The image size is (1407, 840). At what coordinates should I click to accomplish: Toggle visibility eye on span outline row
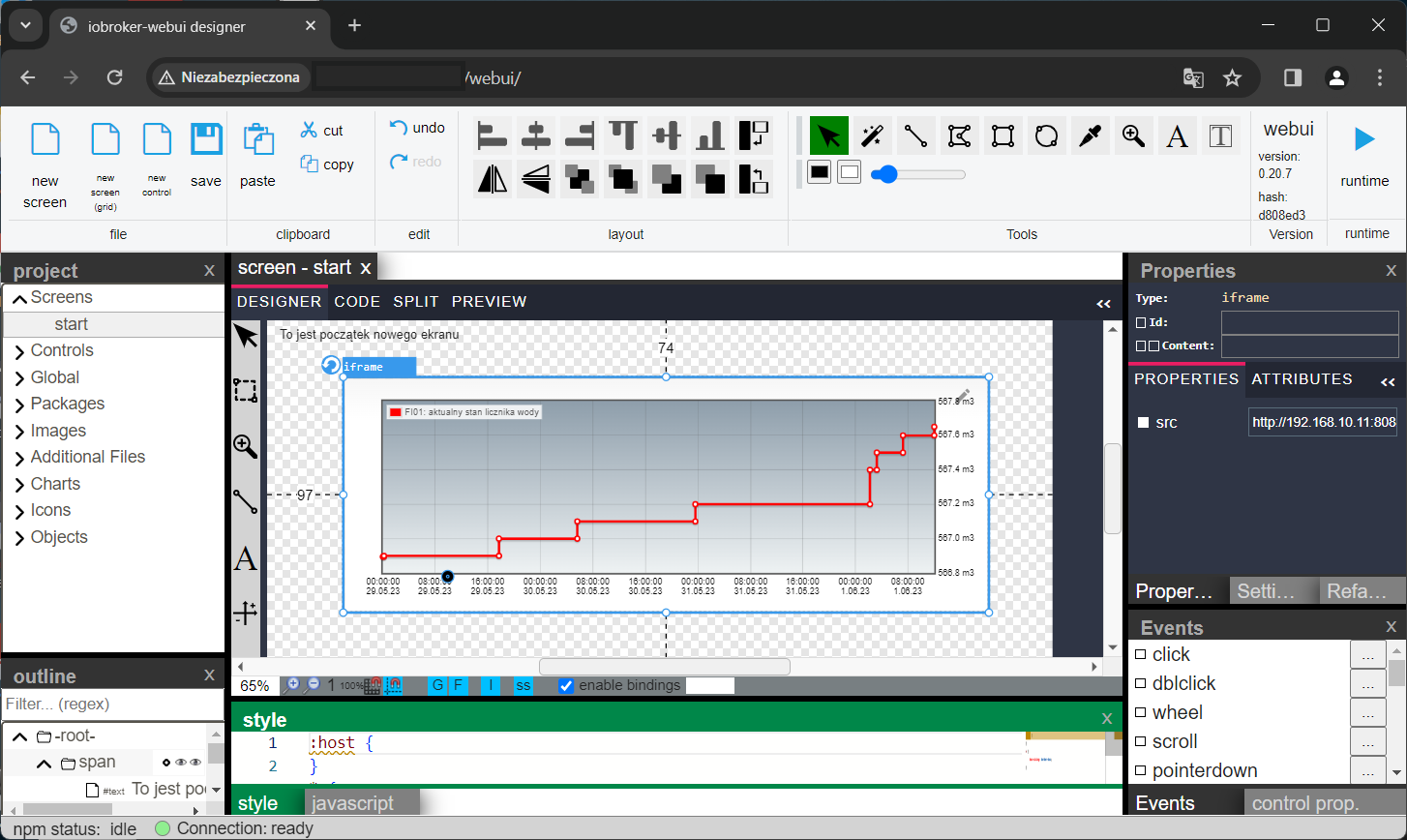(x=181, y=763)
